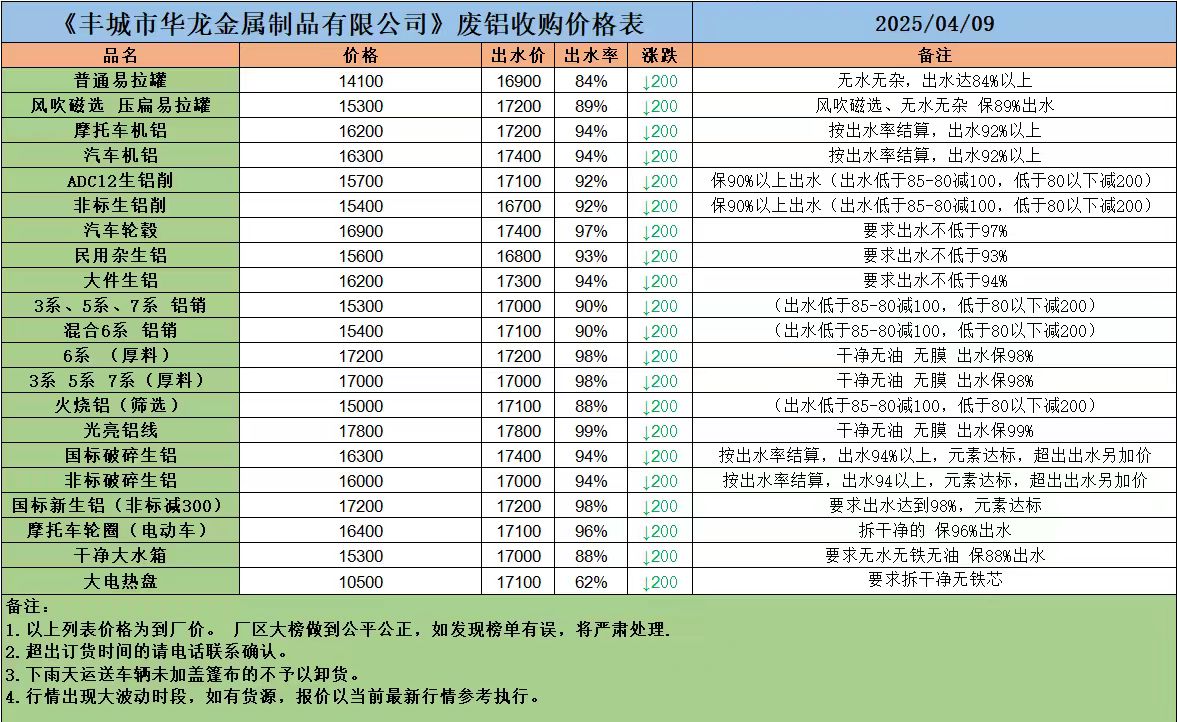
Task: Click remark 要求拆干净无铁芯
Action: (935, 579)
